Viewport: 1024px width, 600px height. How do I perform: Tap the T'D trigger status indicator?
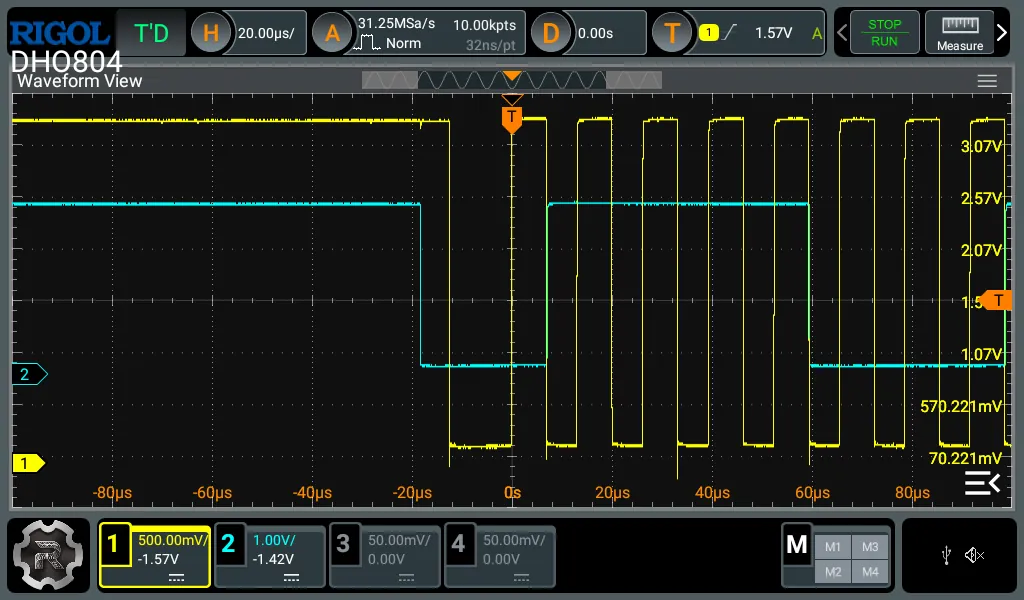[151, 33]
